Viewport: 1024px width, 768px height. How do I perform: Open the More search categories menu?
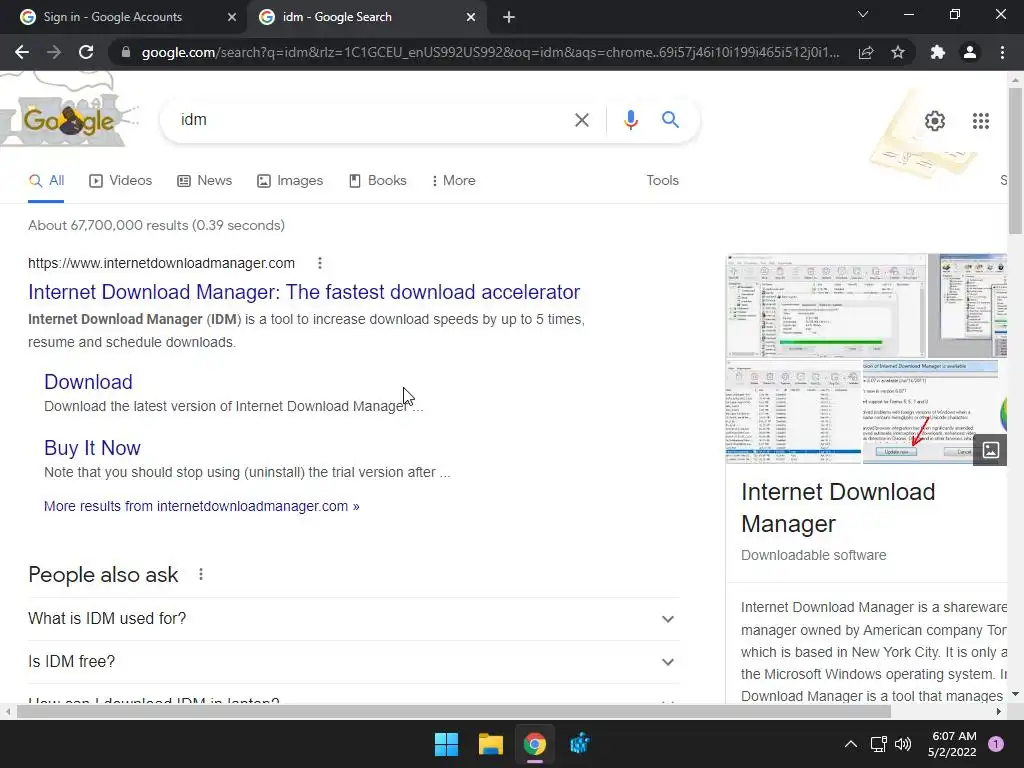(453, 181)
